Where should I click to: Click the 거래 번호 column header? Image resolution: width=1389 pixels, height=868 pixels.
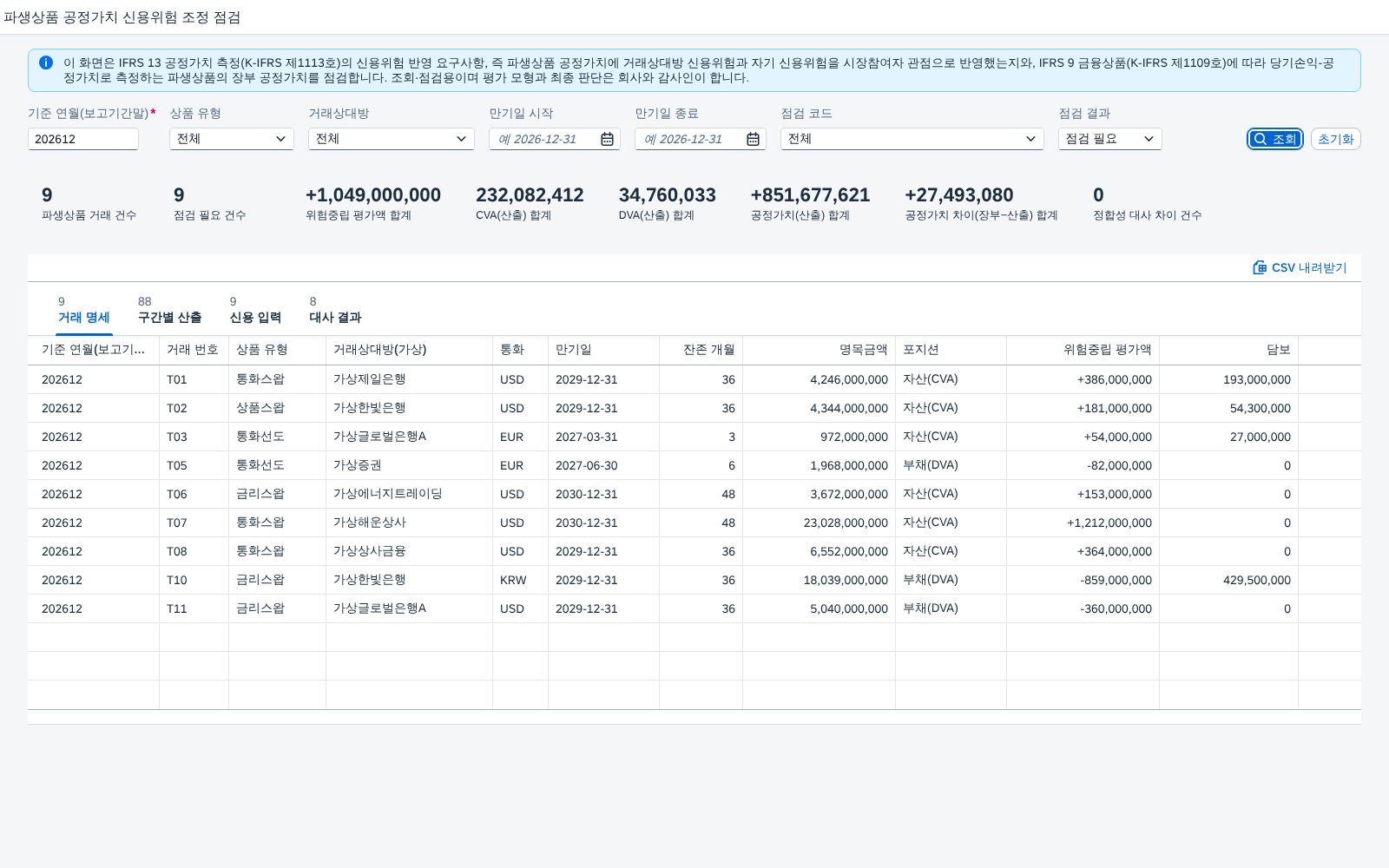click(x=194, y=350)
